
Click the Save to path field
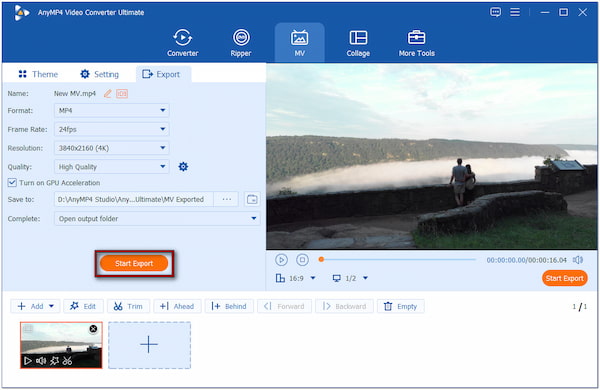[133, 199]
